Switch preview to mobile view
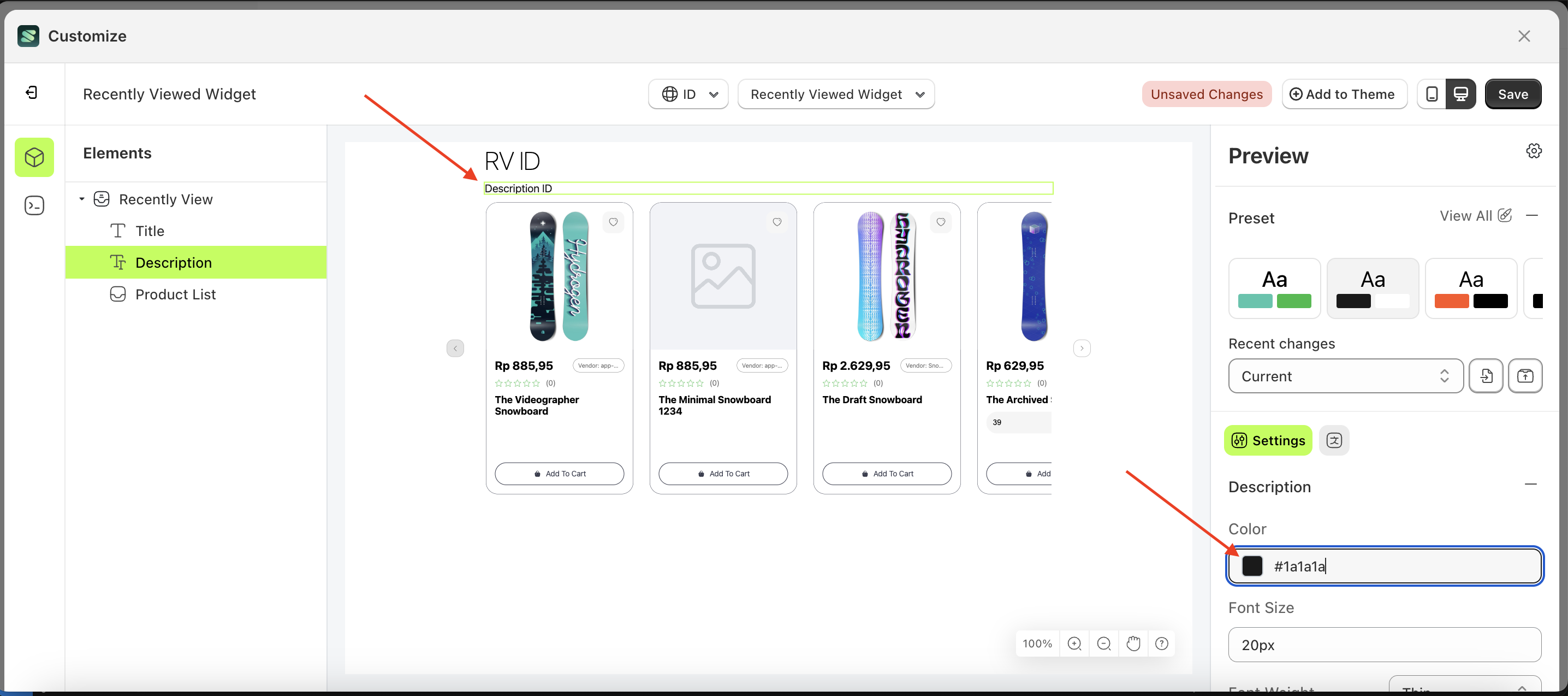The image size is (1568, 696). pos(1432,94)
